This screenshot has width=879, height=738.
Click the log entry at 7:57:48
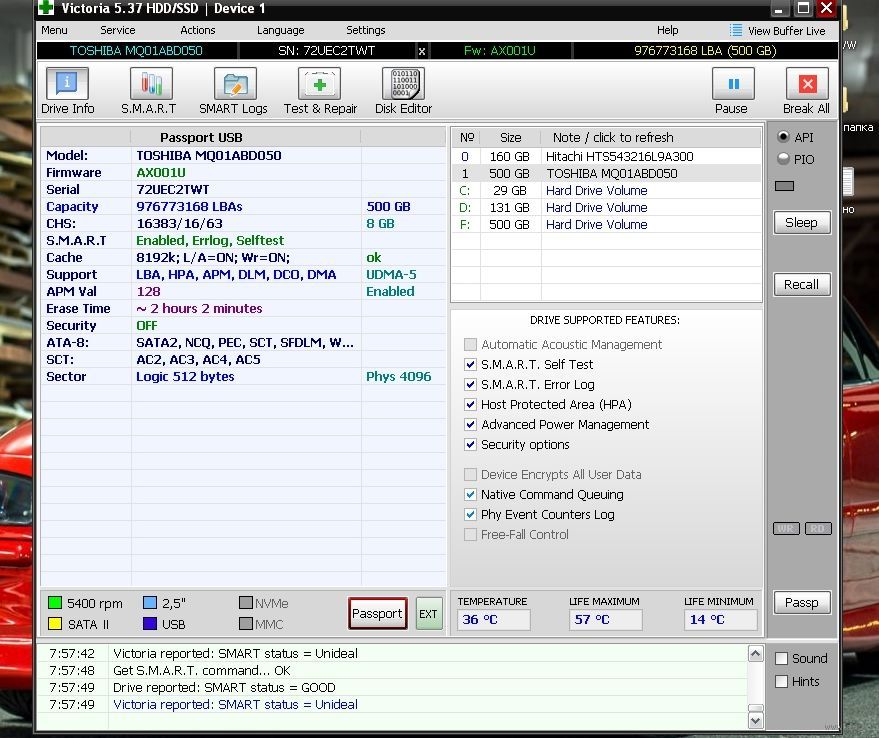click(392, 670)
